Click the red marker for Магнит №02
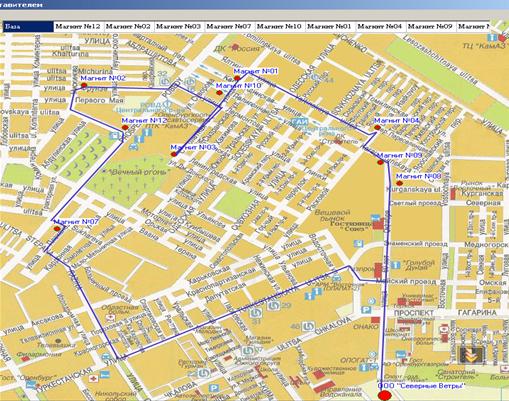This screenshot has height=401, width=509. 84,85
